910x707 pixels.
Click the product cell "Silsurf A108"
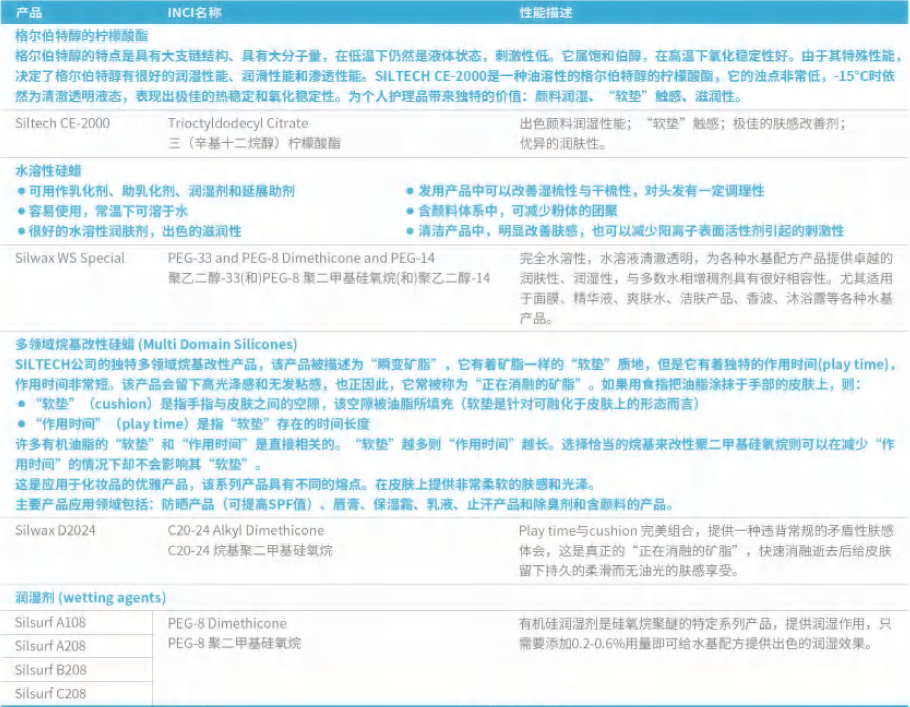(50, 623)
